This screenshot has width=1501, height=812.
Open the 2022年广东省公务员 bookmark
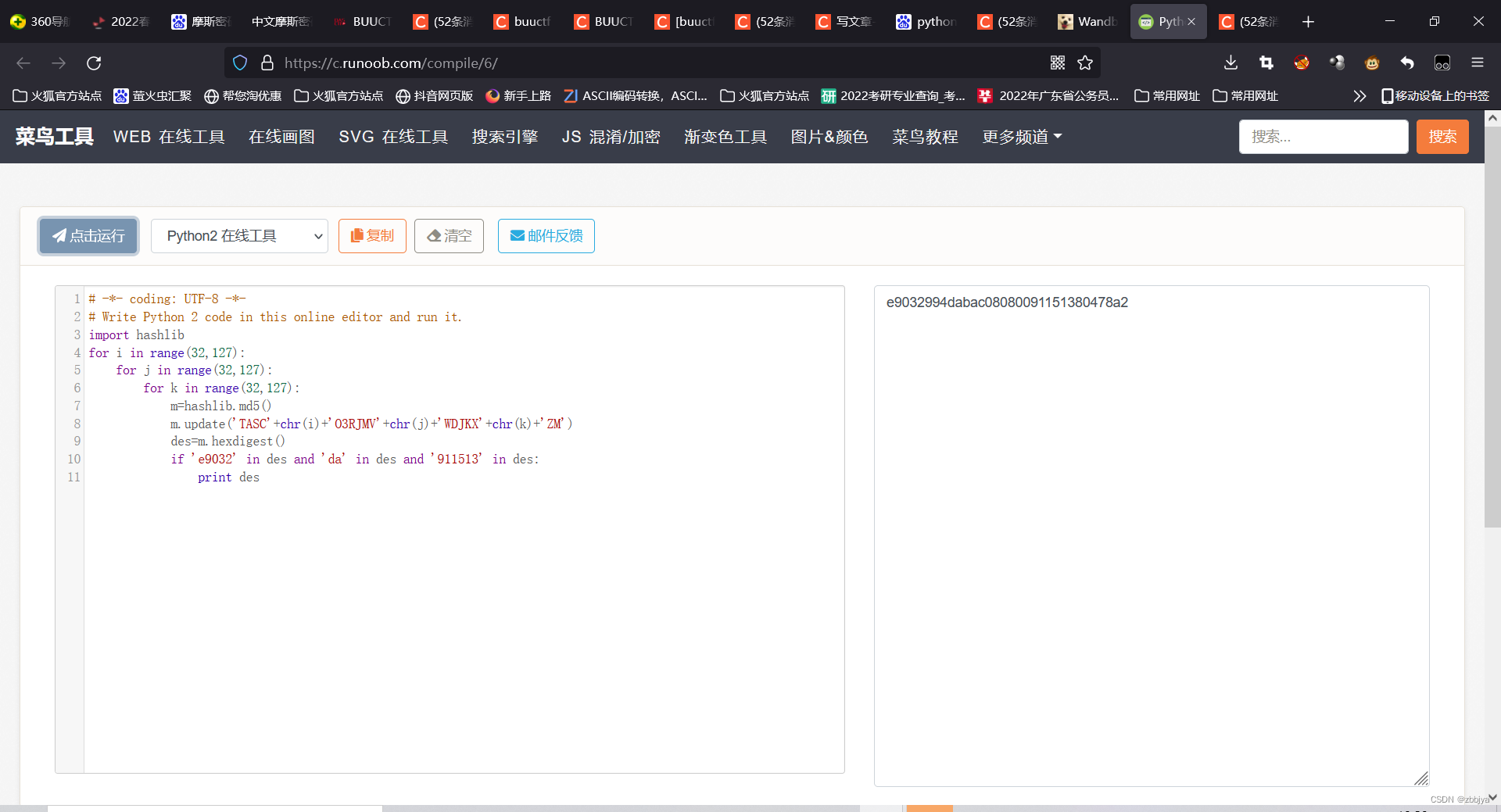1048,96
